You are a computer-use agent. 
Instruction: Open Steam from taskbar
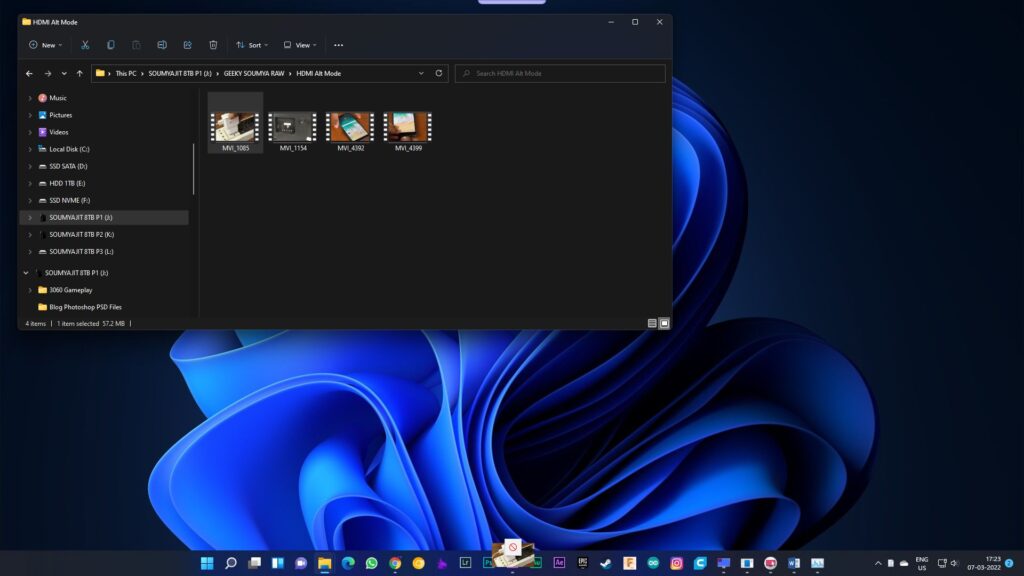606,563
